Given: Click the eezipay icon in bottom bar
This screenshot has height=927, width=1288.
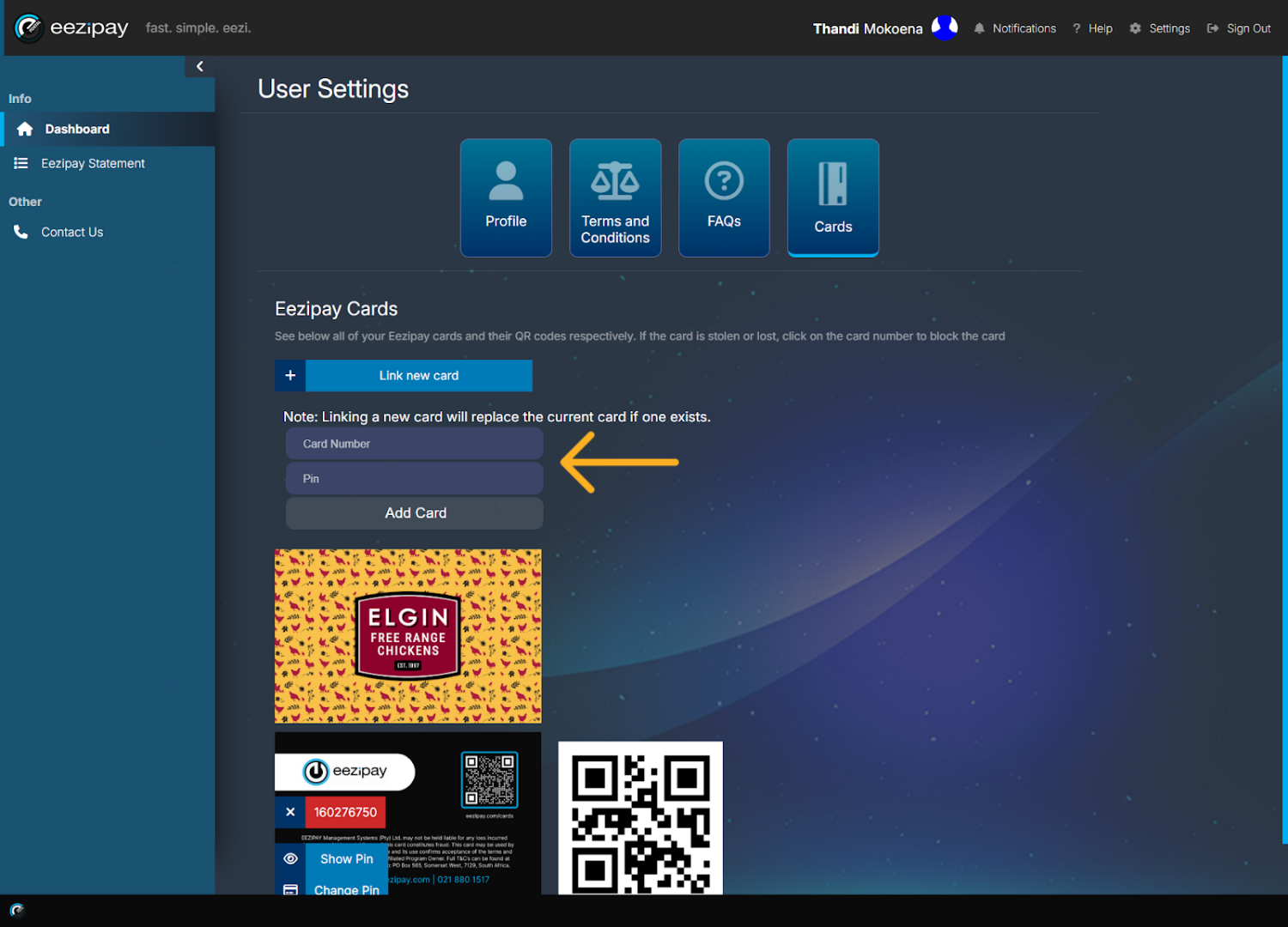Looking at the screenshot, I should [17, 910].
